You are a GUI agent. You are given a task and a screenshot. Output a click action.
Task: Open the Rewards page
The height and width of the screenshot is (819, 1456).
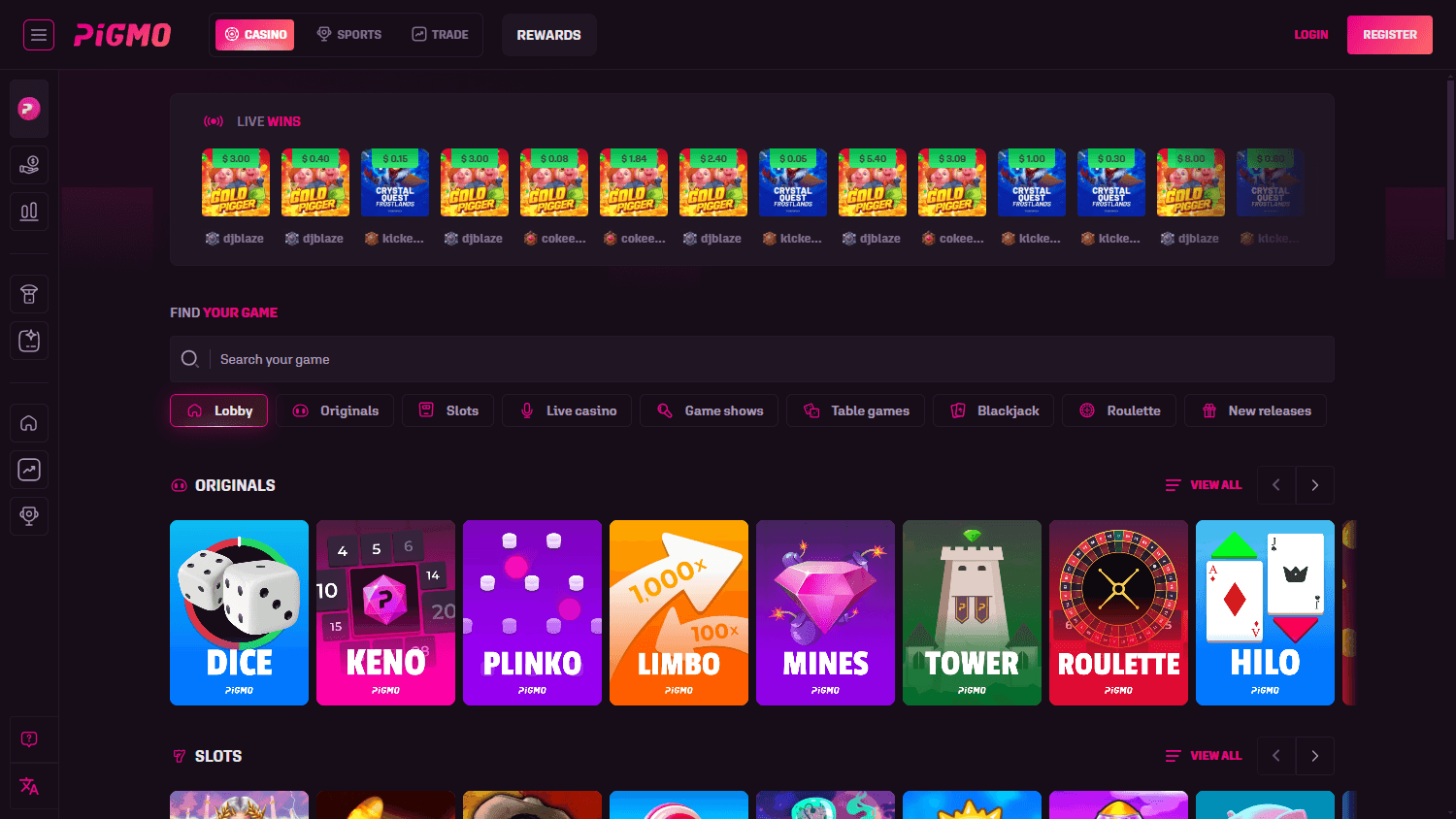click(x=549, y=35)
